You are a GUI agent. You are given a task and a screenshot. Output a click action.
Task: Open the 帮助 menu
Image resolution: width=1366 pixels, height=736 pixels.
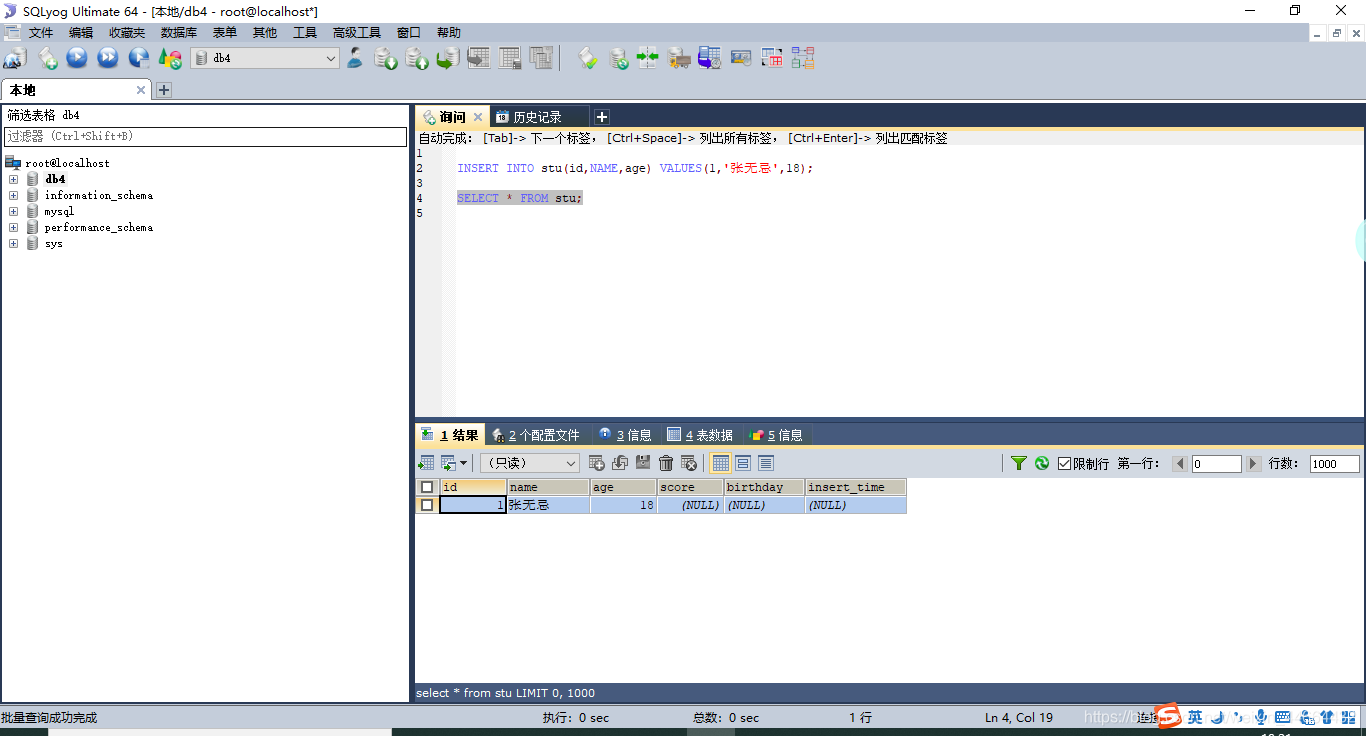coord(449,33)
